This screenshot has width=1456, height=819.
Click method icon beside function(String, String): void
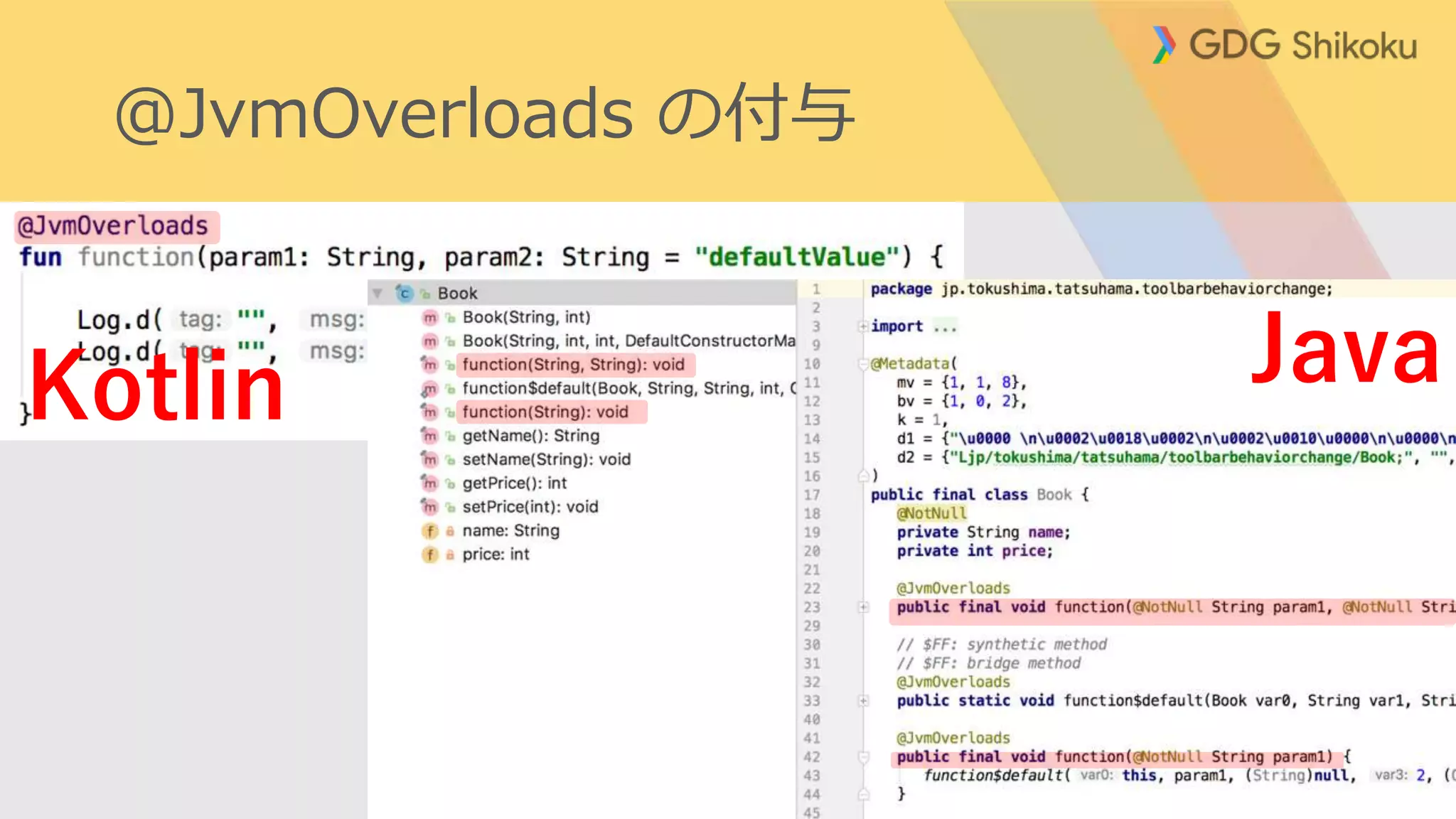430,365
